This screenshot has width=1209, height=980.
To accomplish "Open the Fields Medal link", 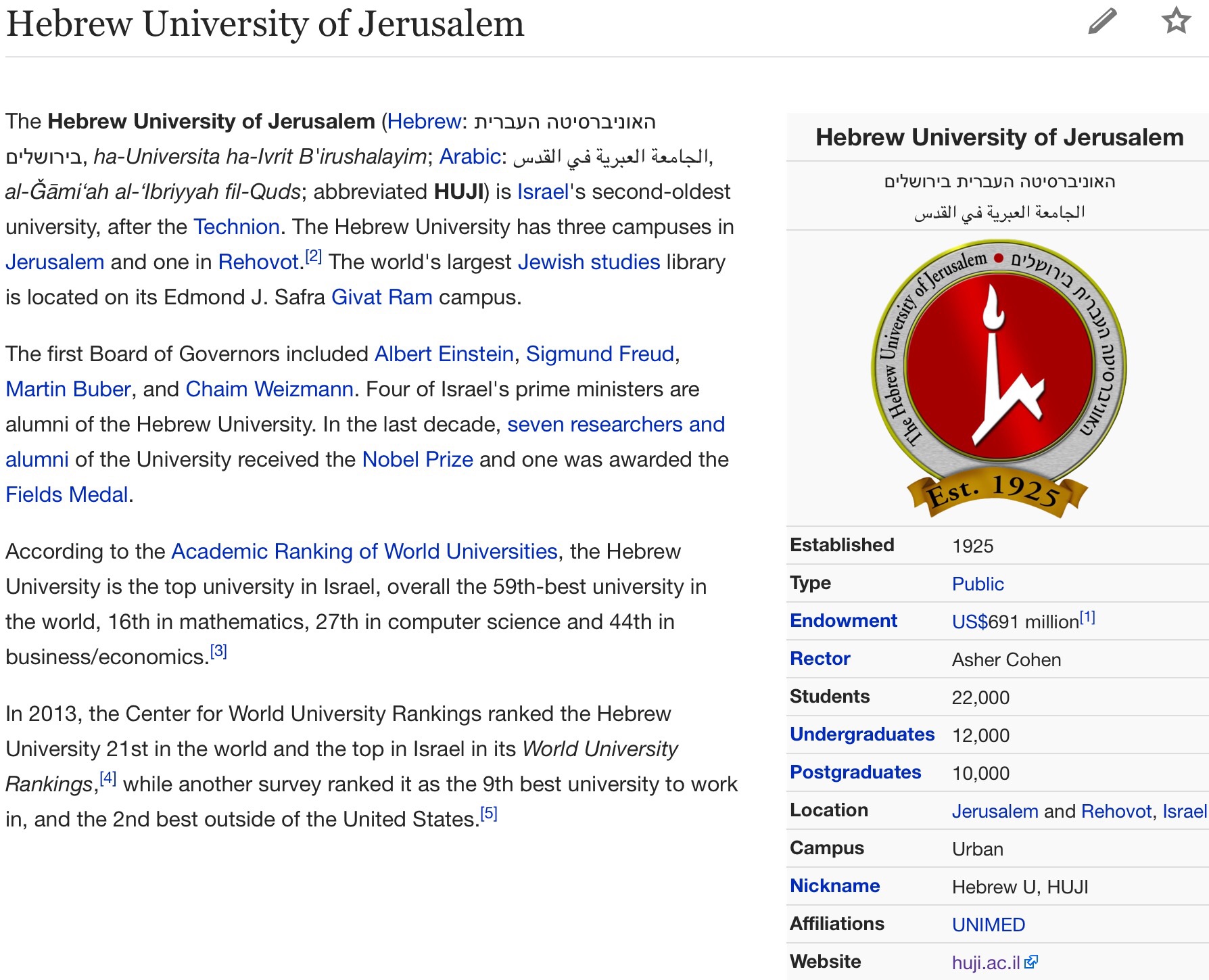I will (67, 494).
